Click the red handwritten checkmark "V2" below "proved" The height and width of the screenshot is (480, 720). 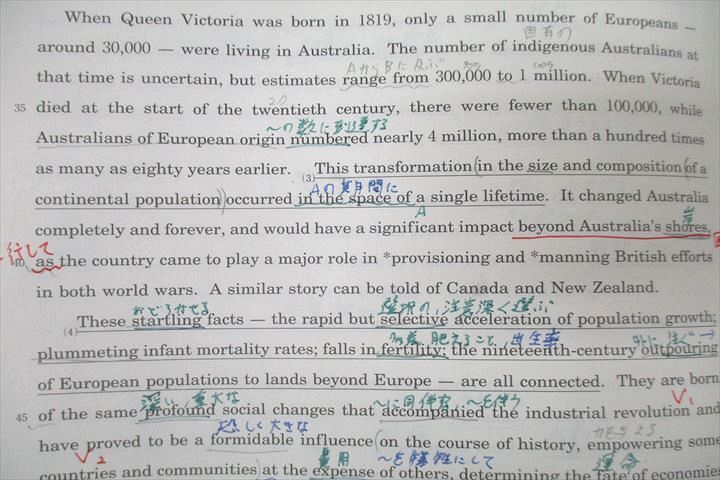coord(90,457)
